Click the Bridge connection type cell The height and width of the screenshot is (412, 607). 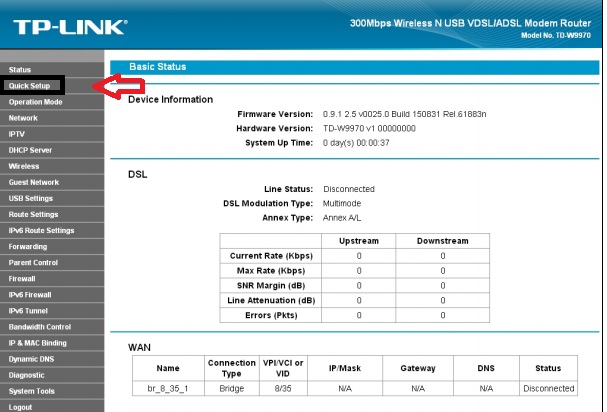pyautogui.click(x=231, y=388)
